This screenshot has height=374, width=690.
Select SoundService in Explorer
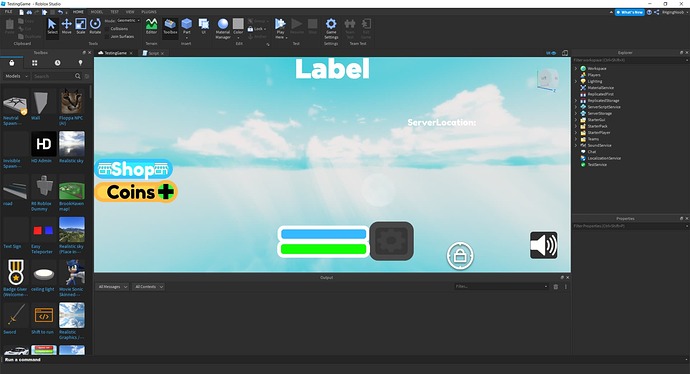pos(599,145)
